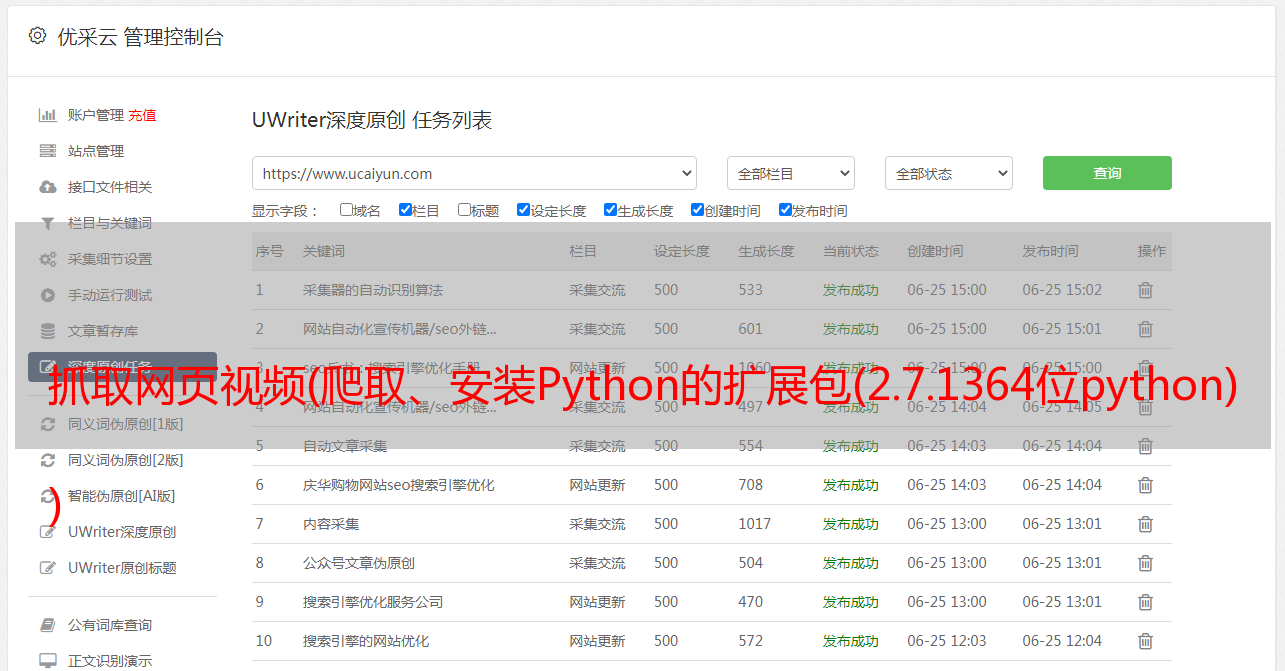
Task: Open 接口文件相关 in the sidebar
Action: tap(110, 187)
